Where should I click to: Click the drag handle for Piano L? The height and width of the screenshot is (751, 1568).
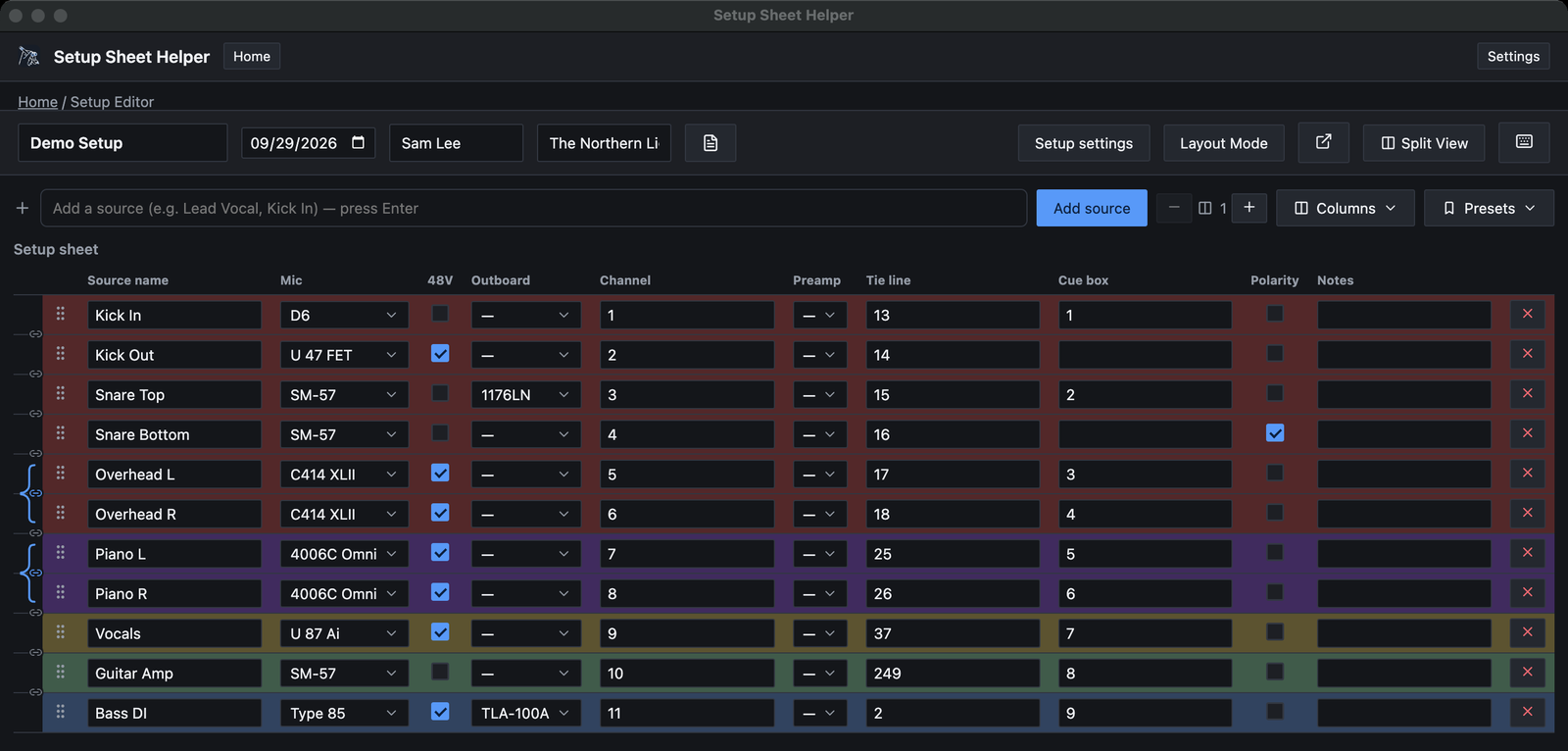61,553
